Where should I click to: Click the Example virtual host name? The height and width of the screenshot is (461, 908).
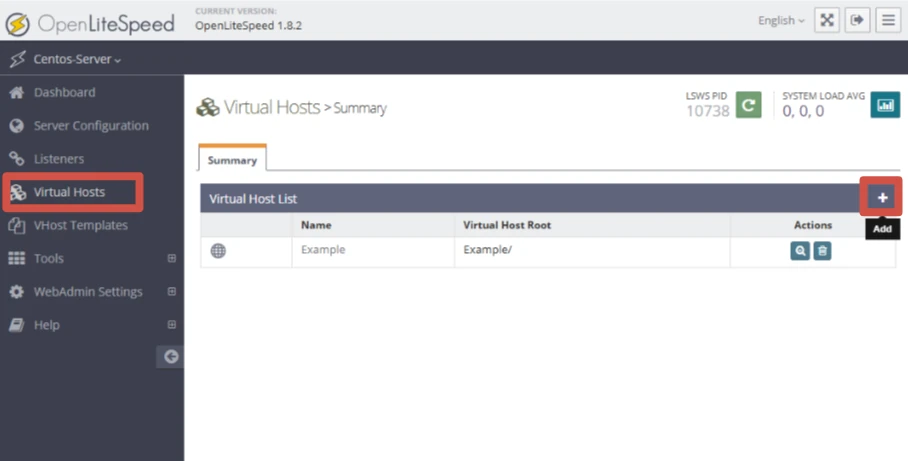pyautogui.click(x=323, y=250)
